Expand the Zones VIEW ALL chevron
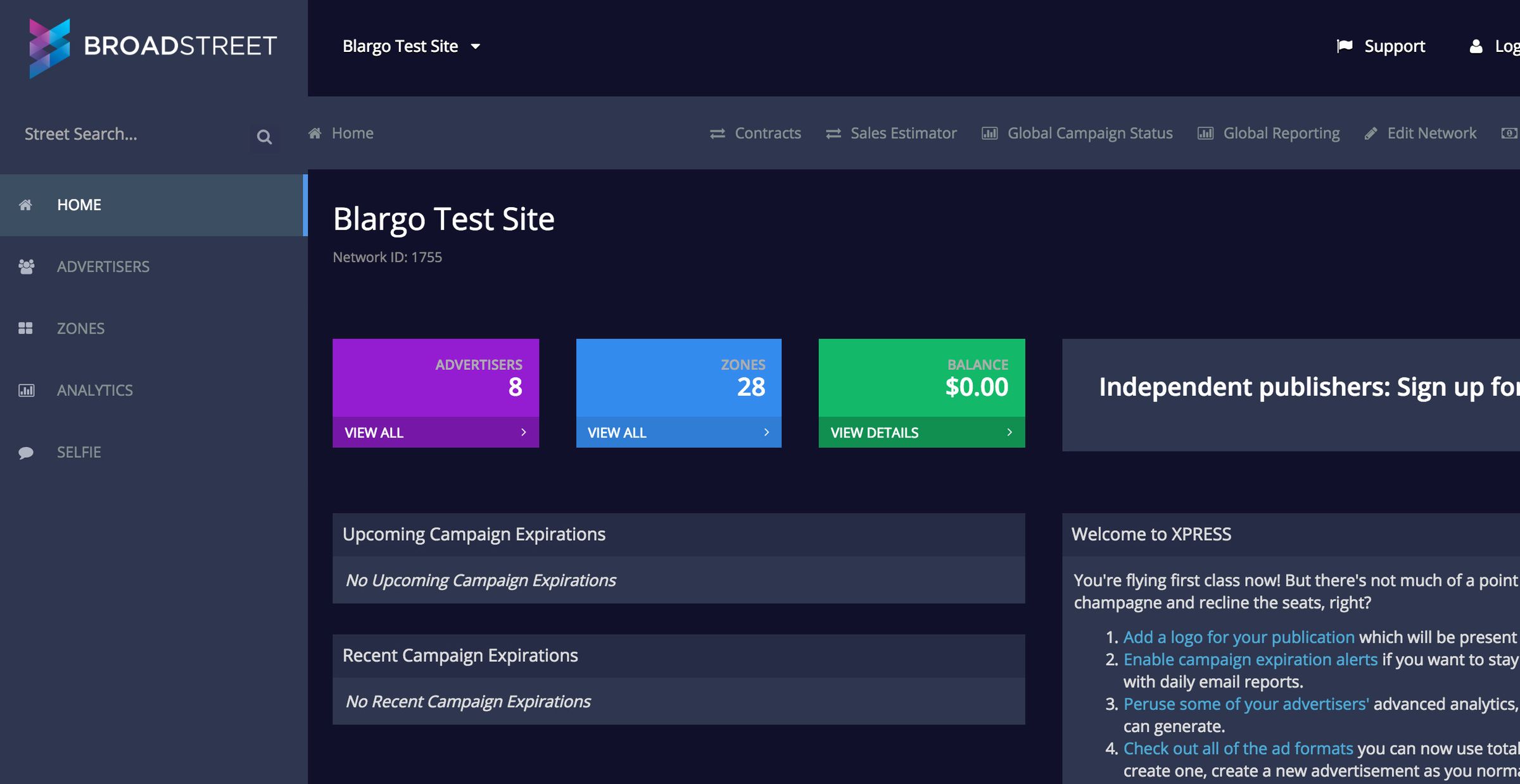The height and width of the screenshot is (784, 1520). (x=766, y=432)
